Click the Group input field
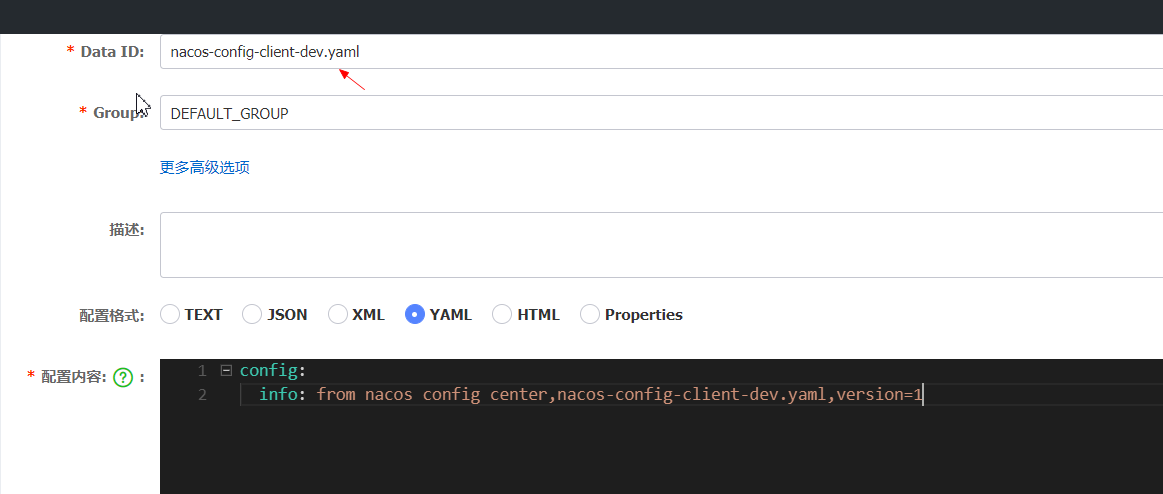This screenshot has width=1163, height=494. (x=662, y=113)
